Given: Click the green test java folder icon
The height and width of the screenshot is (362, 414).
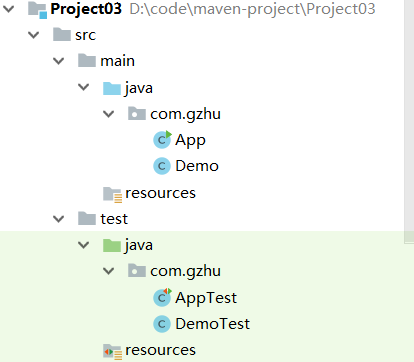Looking at the screenshot, I should pyautogui.click(x=112, y=245).
